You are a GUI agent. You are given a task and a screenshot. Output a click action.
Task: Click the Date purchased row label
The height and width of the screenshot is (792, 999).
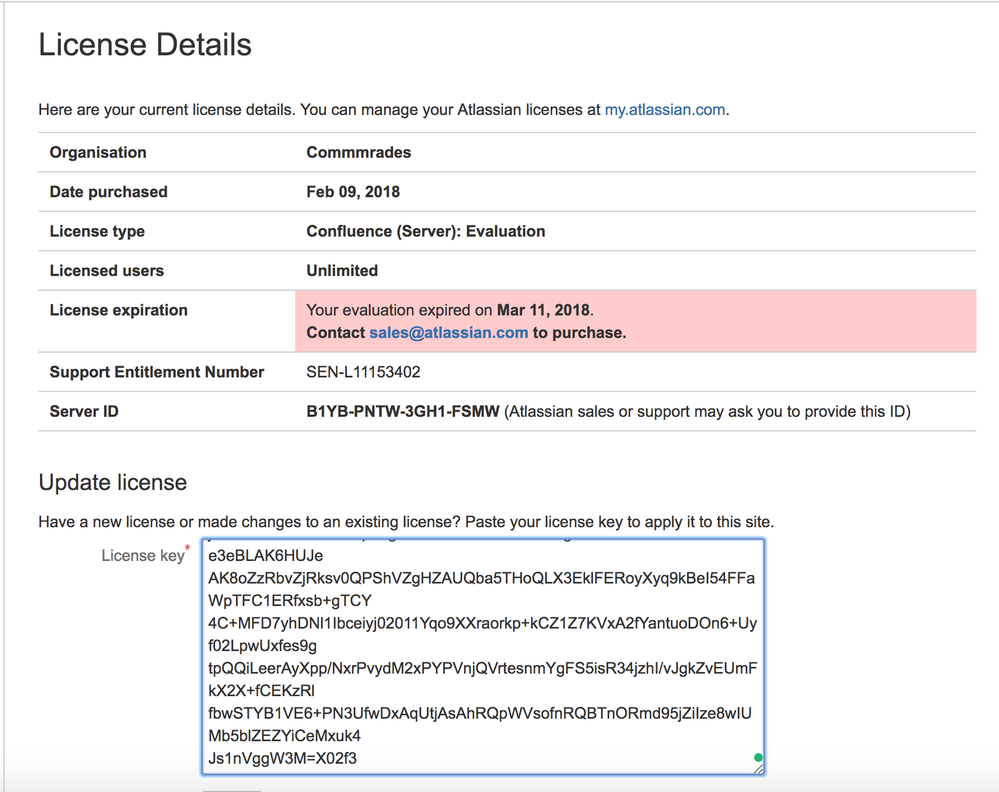coord(108,192)
